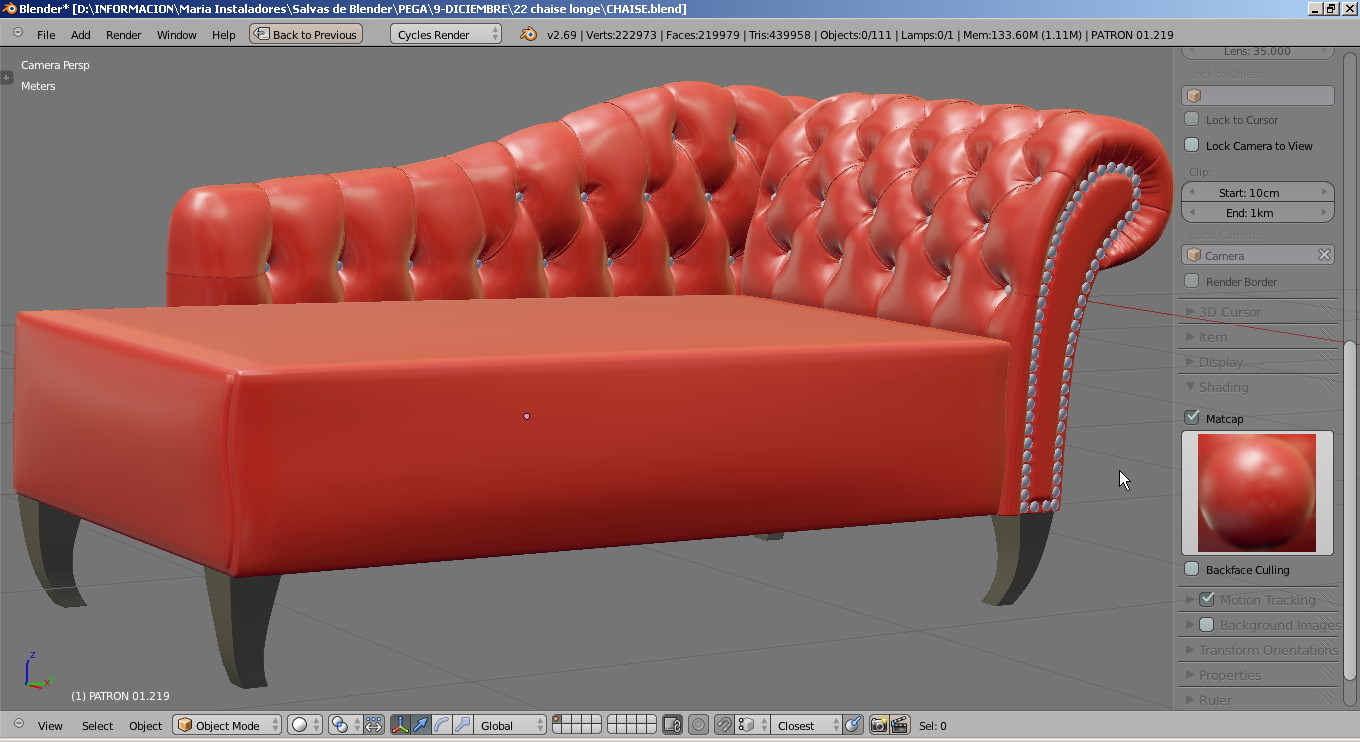Render OpenGL animation with clapper icon
This screenshot has height=742, width=1360.
900,725
